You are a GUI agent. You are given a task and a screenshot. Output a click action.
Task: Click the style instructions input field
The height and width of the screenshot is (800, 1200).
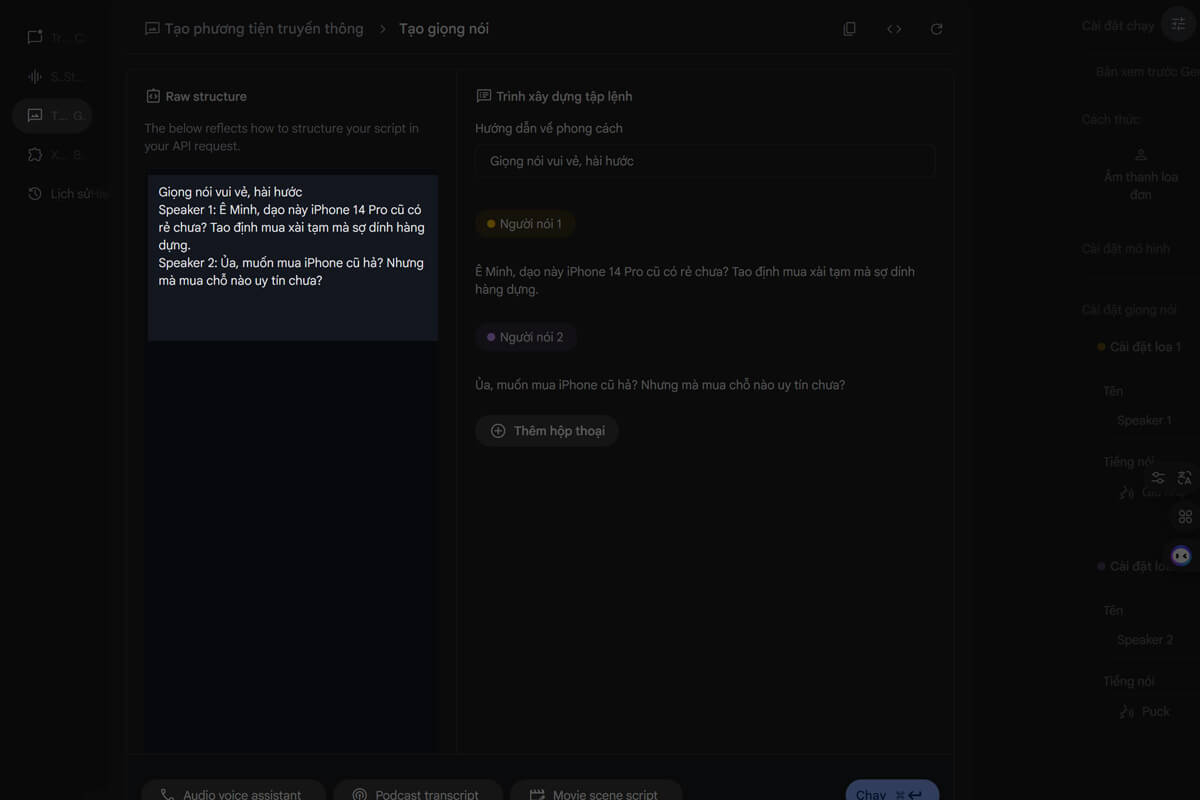click(705, 161)
